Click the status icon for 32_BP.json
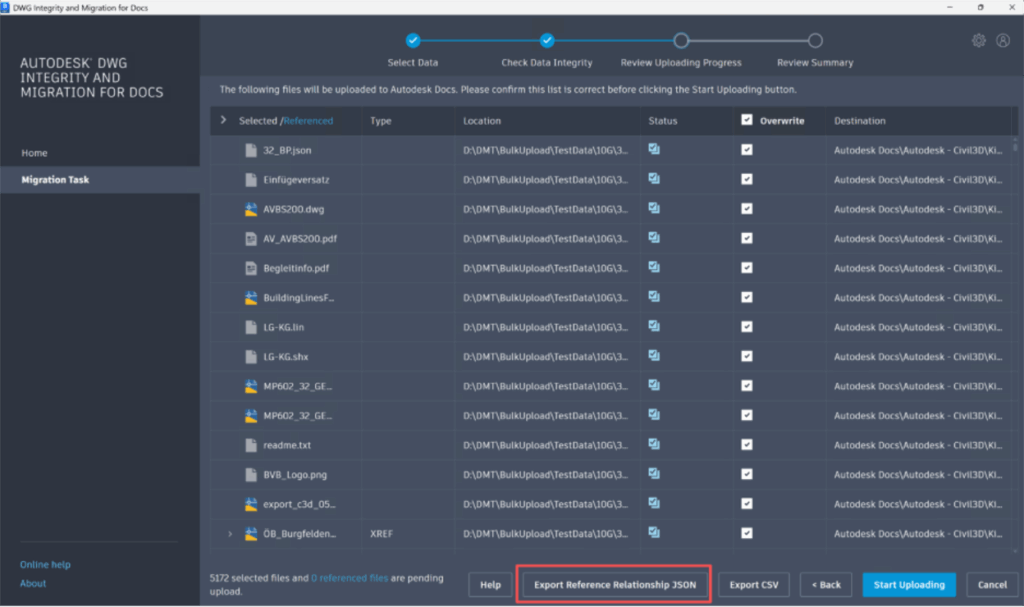 coord(654,149)
